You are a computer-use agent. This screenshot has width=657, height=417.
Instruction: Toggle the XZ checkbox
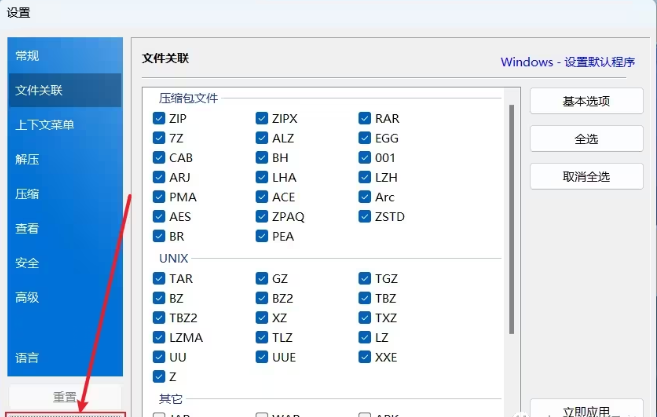261,318
